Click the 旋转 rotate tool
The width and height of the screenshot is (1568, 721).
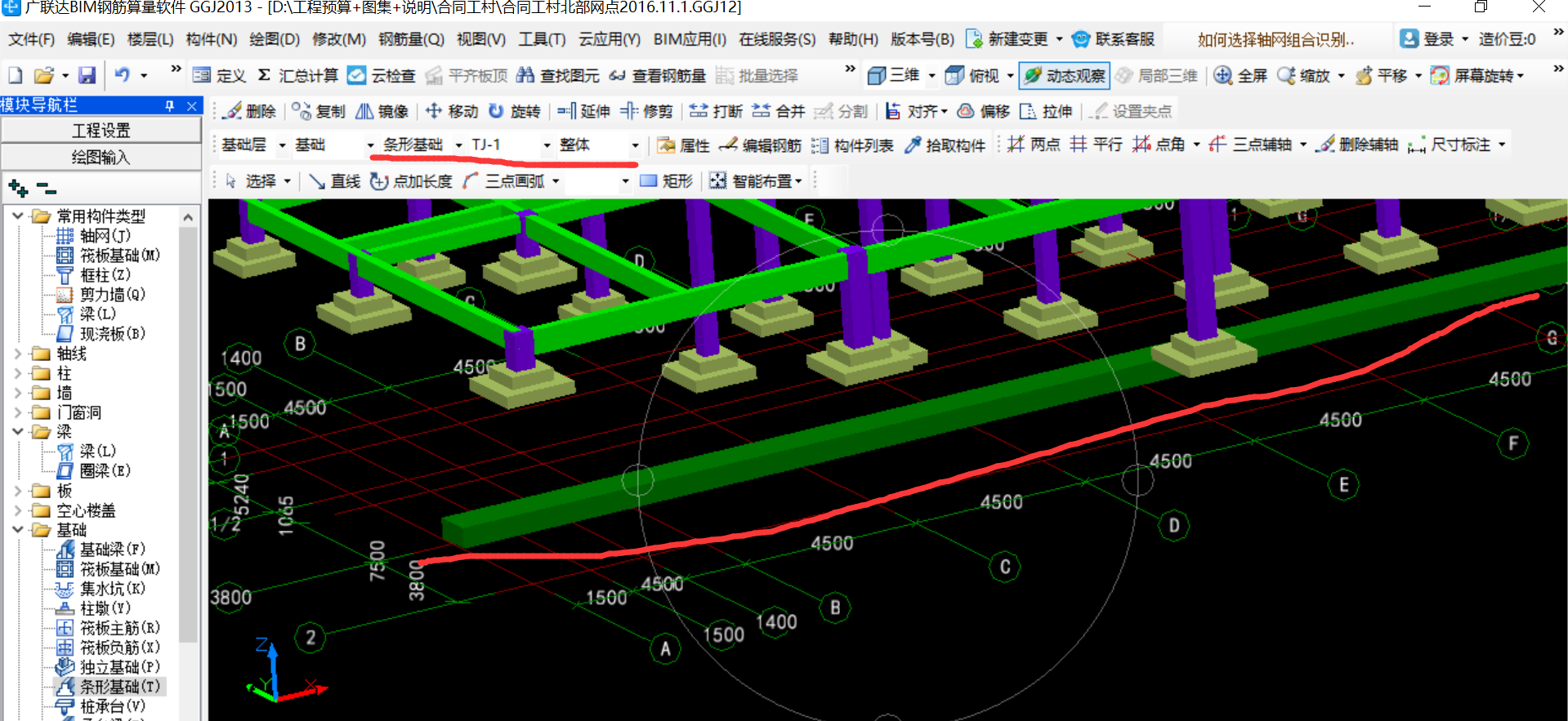click(514, 111)
